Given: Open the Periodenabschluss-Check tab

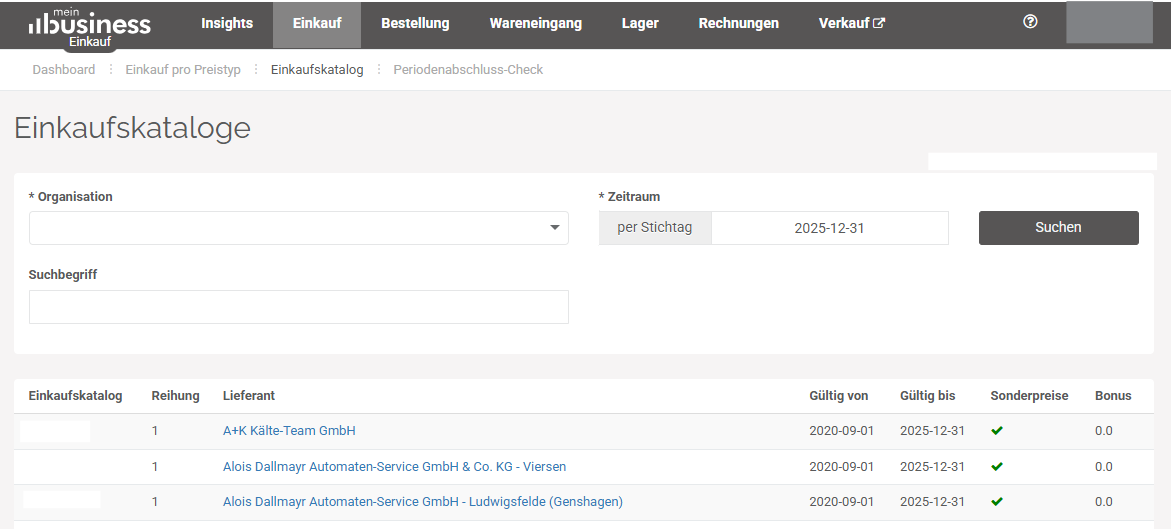Looking at the screenshot, I should [x=468, y=69].
